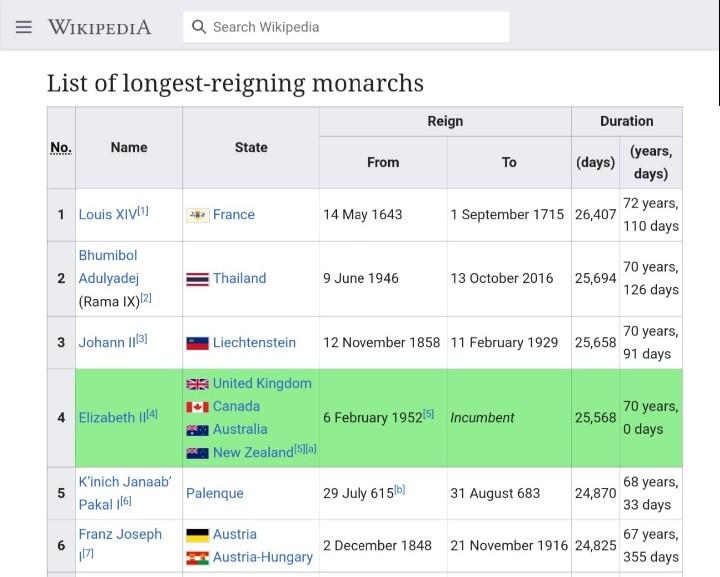The image size is (720, 577).
Task: Click the From subheader
Action: tap(383, 162)
